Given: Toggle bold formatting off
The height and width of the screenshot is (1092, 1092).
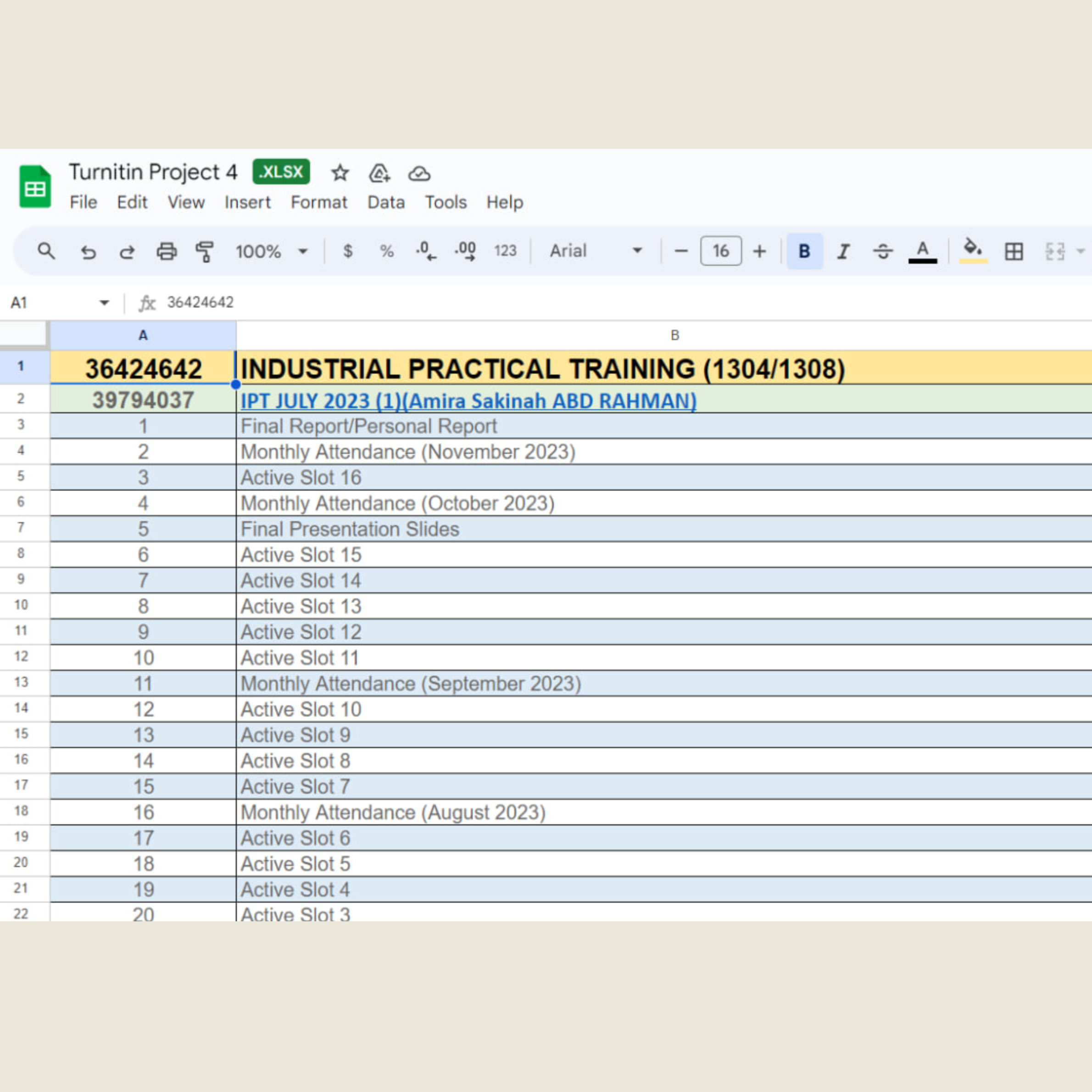Looking at the screenshot, I should [804, 251].
